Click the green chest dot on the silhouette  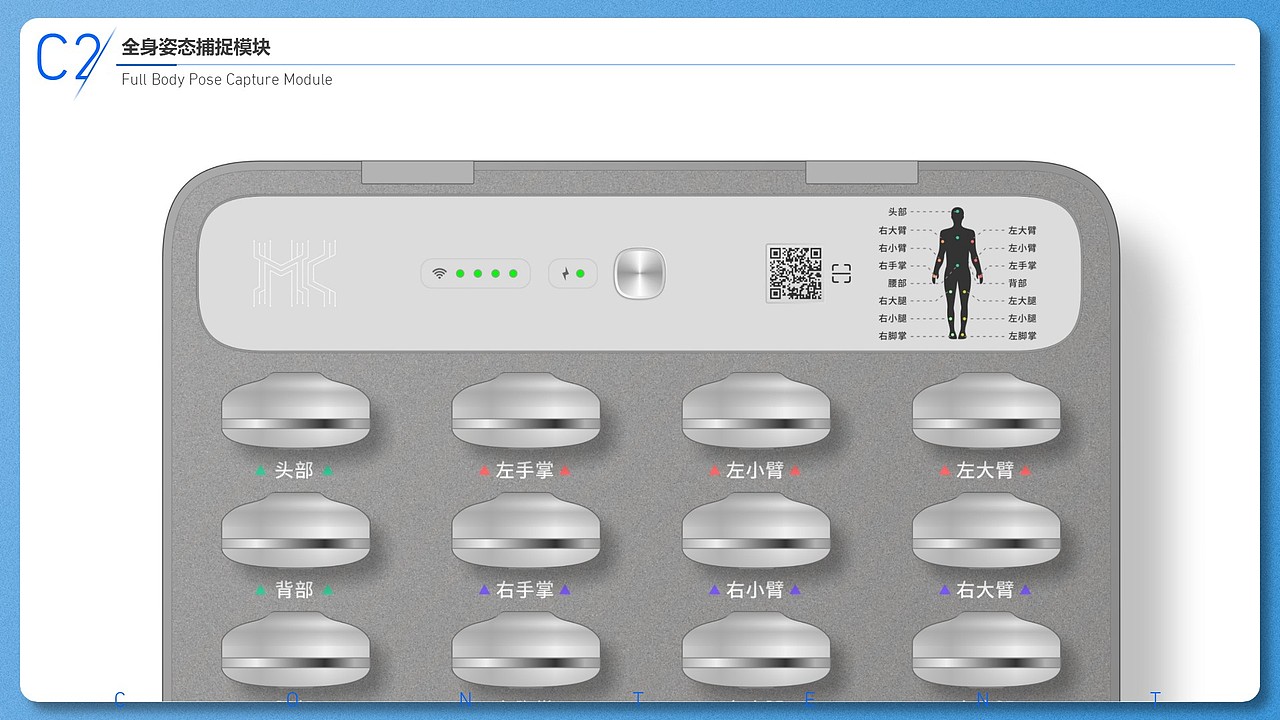(x=958, y=238)
